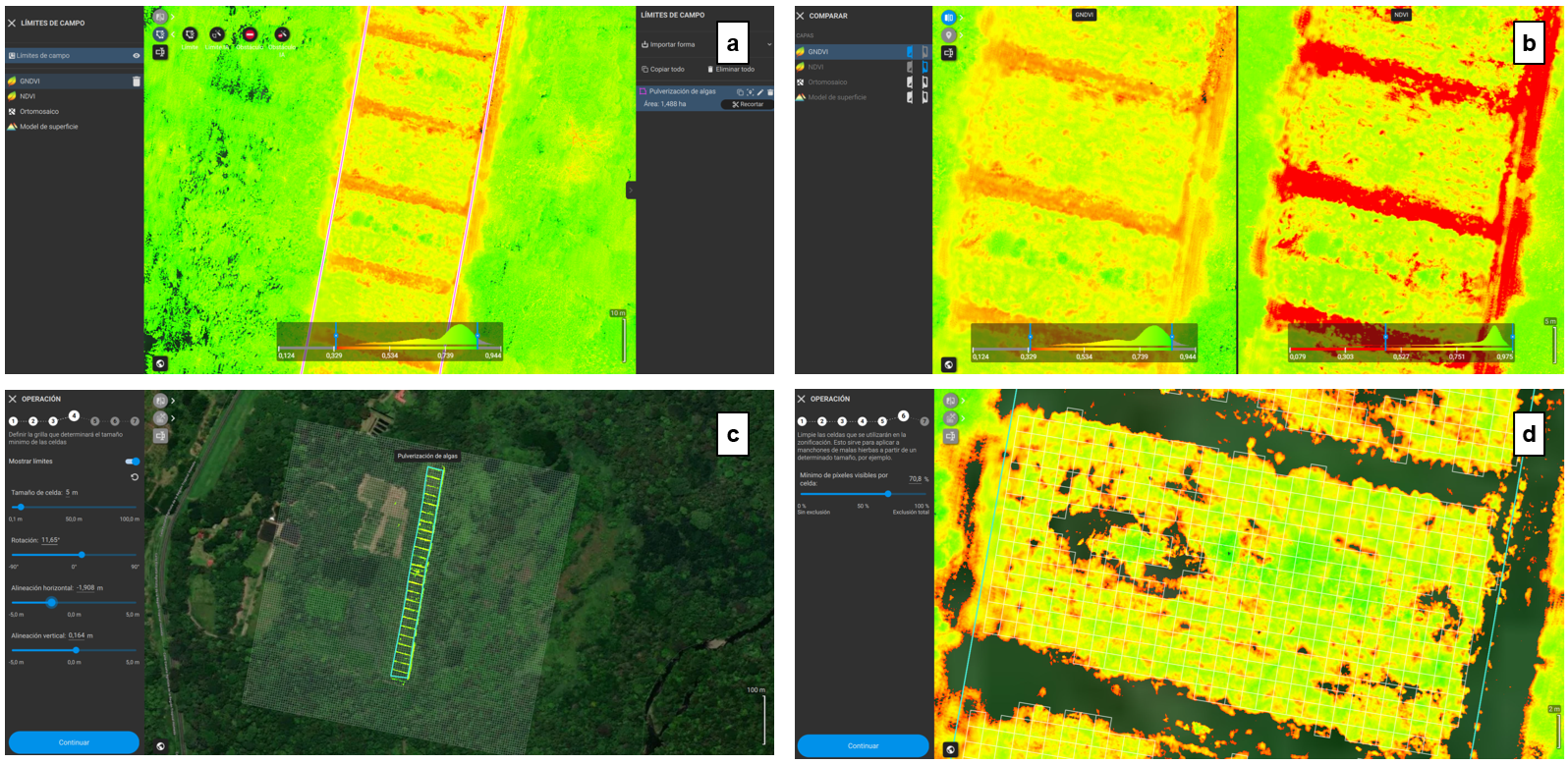The height and width of the screenshot is (764, 1568).
Task: Choose the Obstáculo red no-entry tool
Action: [250, 34]
